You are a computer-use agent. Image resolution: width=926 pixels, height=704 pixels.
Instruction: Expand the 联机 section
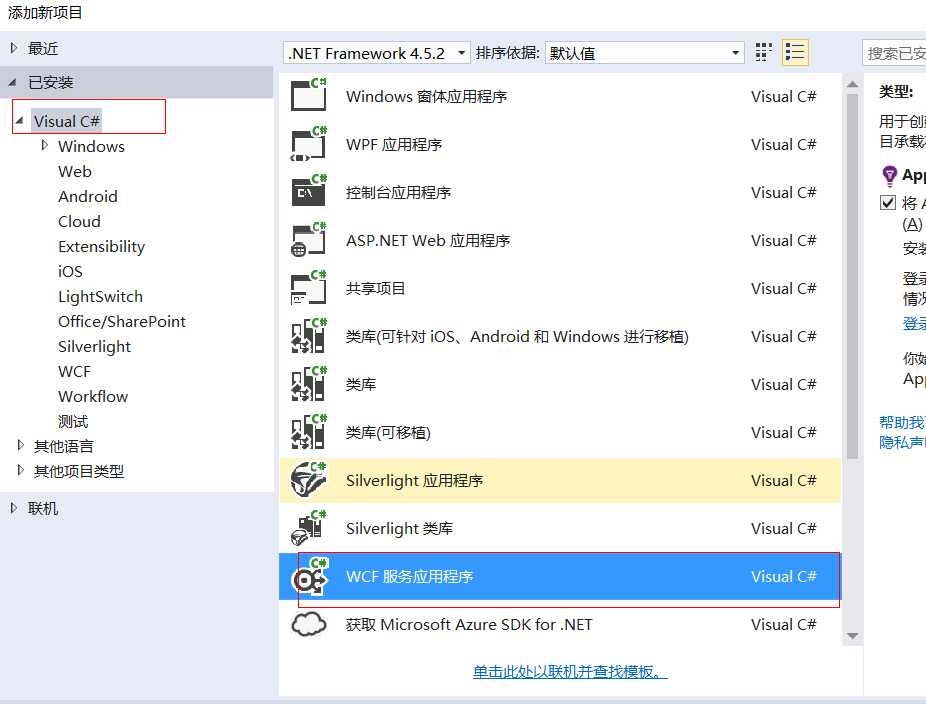pyautogui.click(x=14, y=507)
